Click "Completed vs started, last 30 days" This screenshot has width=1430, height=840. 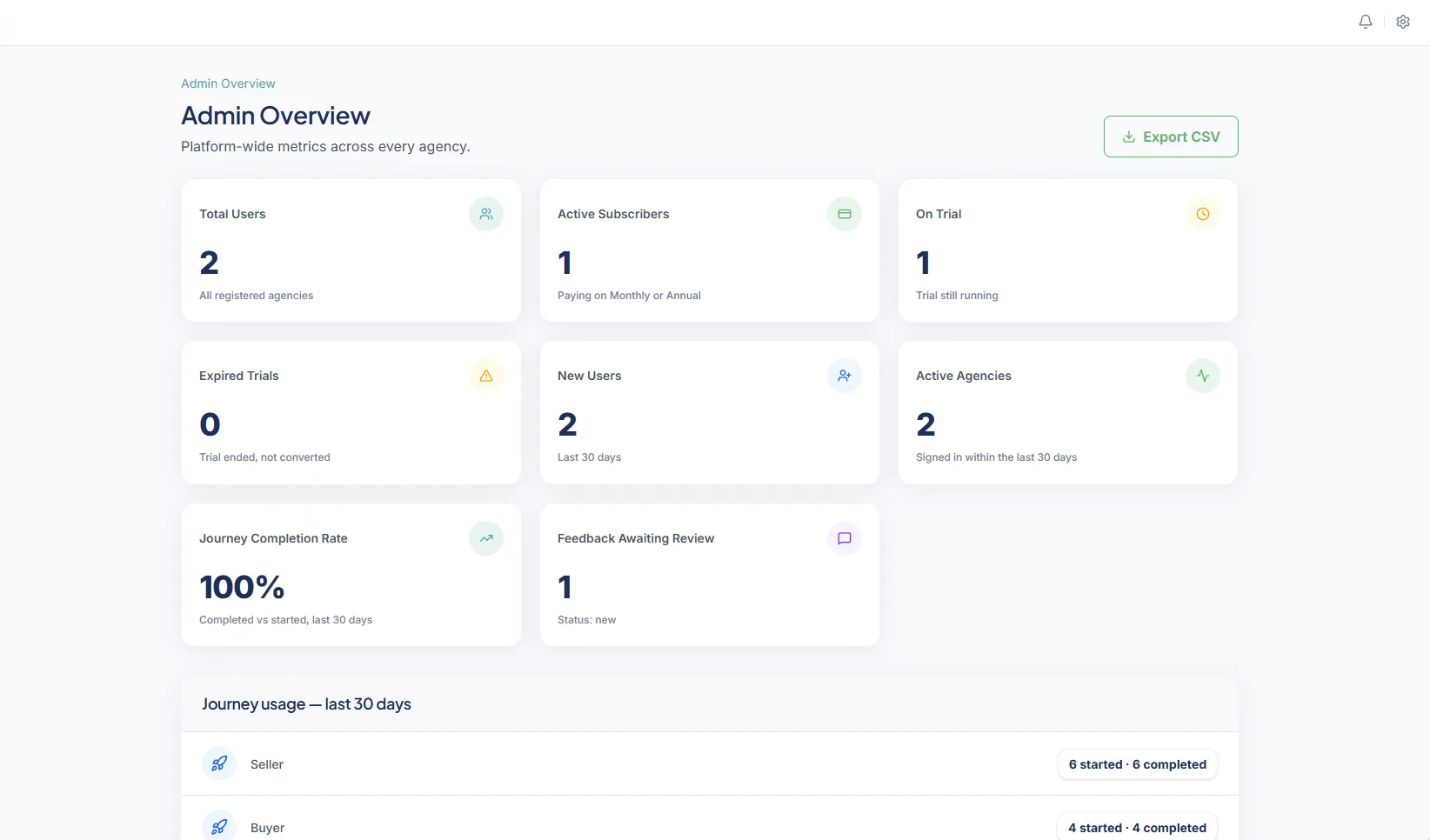285,620
